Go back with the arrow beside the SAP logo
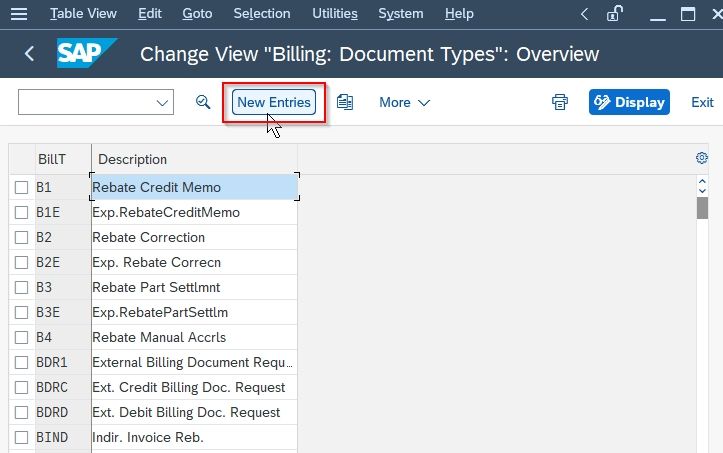 click(x=29, y=54)
